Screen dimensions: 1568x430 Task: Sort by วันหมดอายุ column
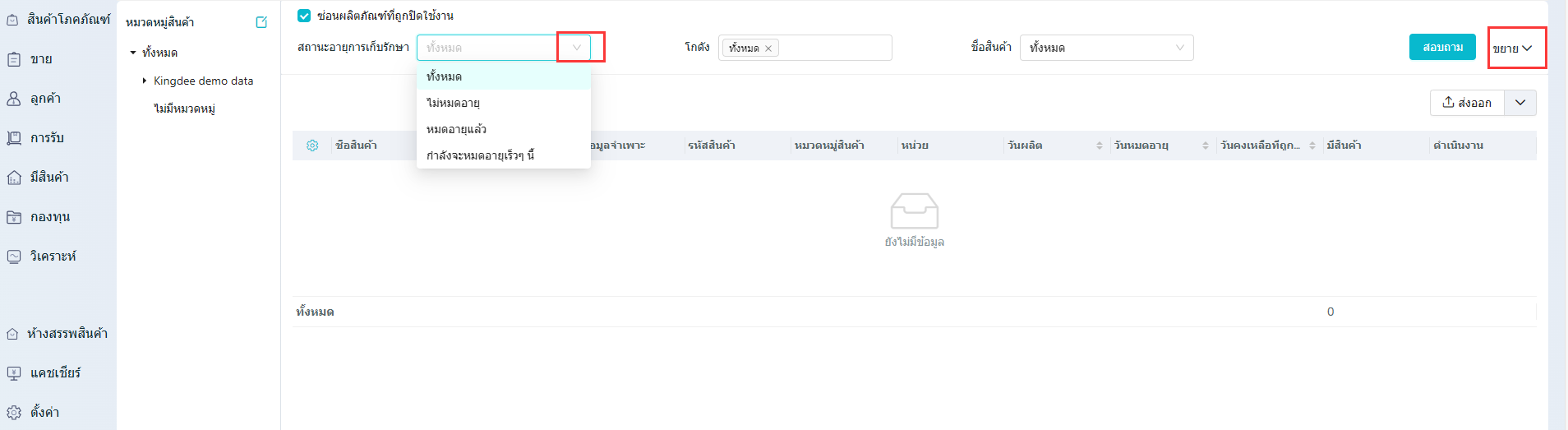pos(1206,146)
